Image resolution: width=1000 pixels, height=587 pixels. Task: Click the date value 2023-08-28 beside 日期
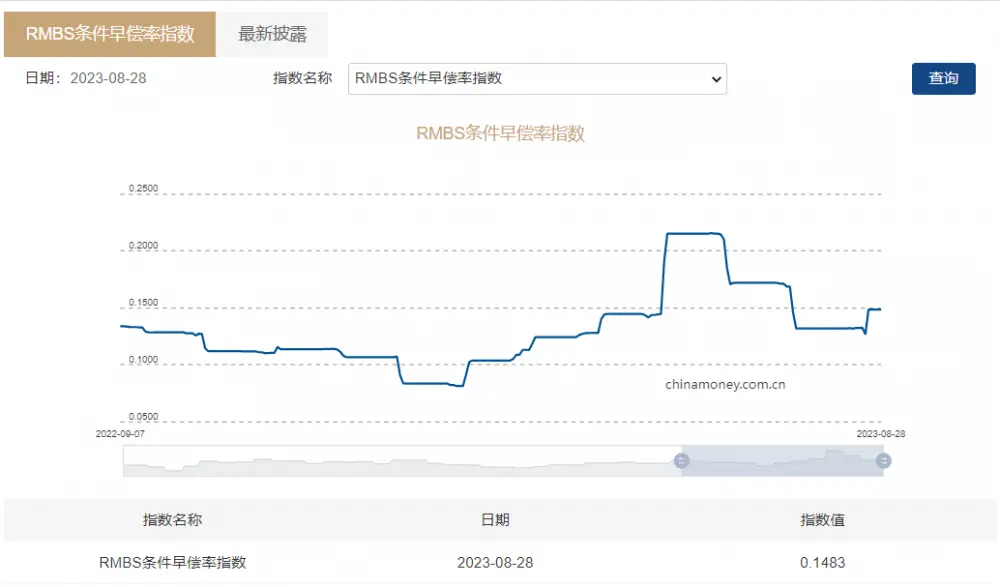pos(108,78)
